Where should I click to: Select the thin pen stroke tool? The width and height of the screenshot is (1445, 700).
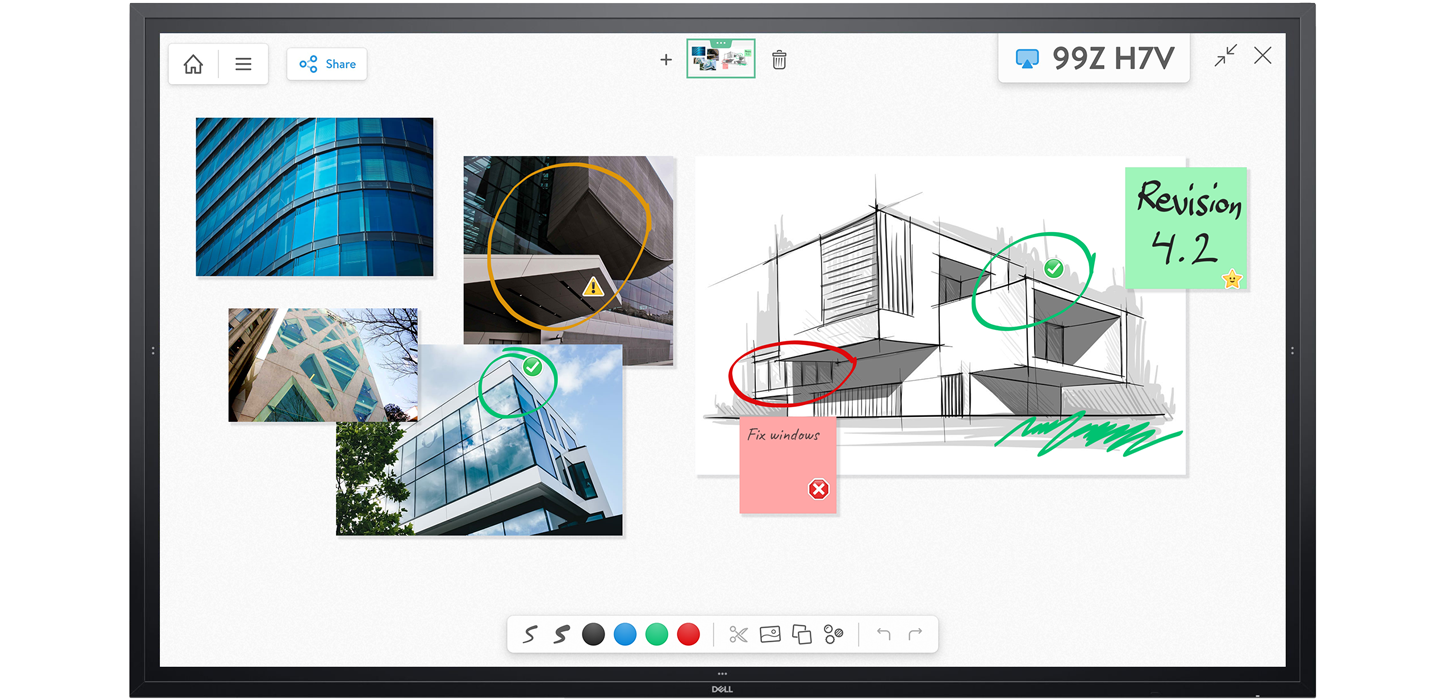coord(531,634)
